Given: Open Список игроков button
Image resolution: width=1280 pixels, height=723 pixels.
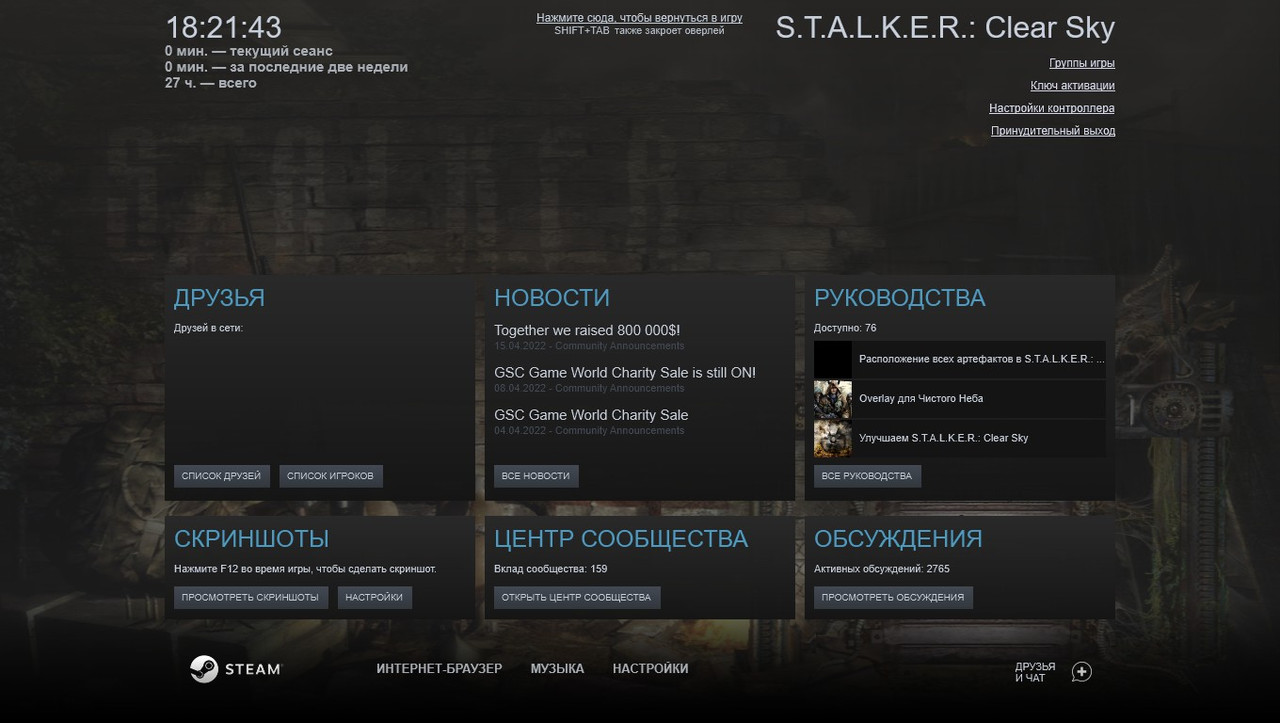Looking at the screenshot, I should click(x=330, y=476).
